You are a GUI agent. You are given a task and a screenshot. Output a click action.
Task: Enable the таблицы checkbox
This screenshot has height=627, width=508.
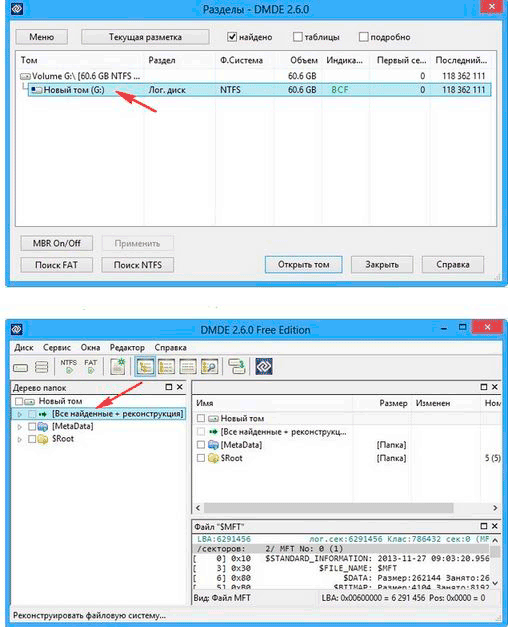pos(298,37)
